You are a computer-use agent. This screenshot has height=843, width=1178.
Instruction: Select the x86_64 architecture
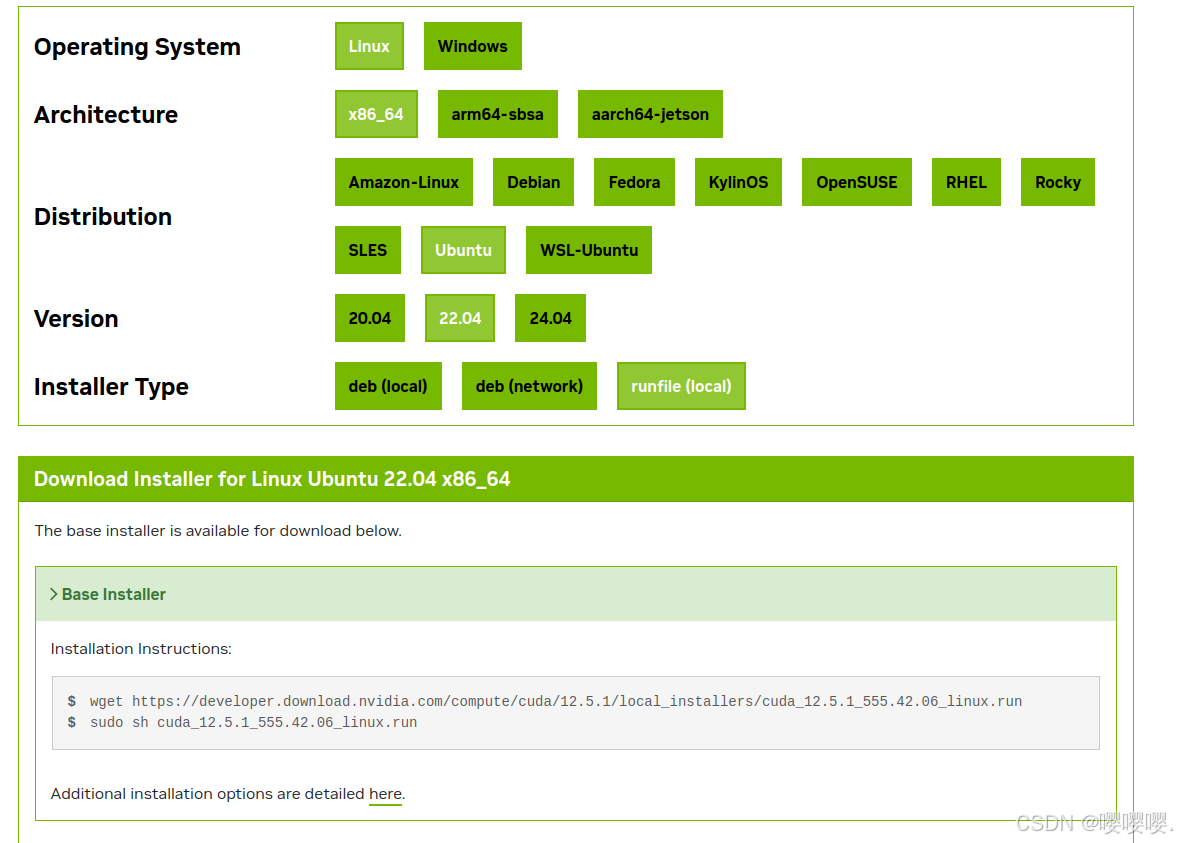[376, 114]
